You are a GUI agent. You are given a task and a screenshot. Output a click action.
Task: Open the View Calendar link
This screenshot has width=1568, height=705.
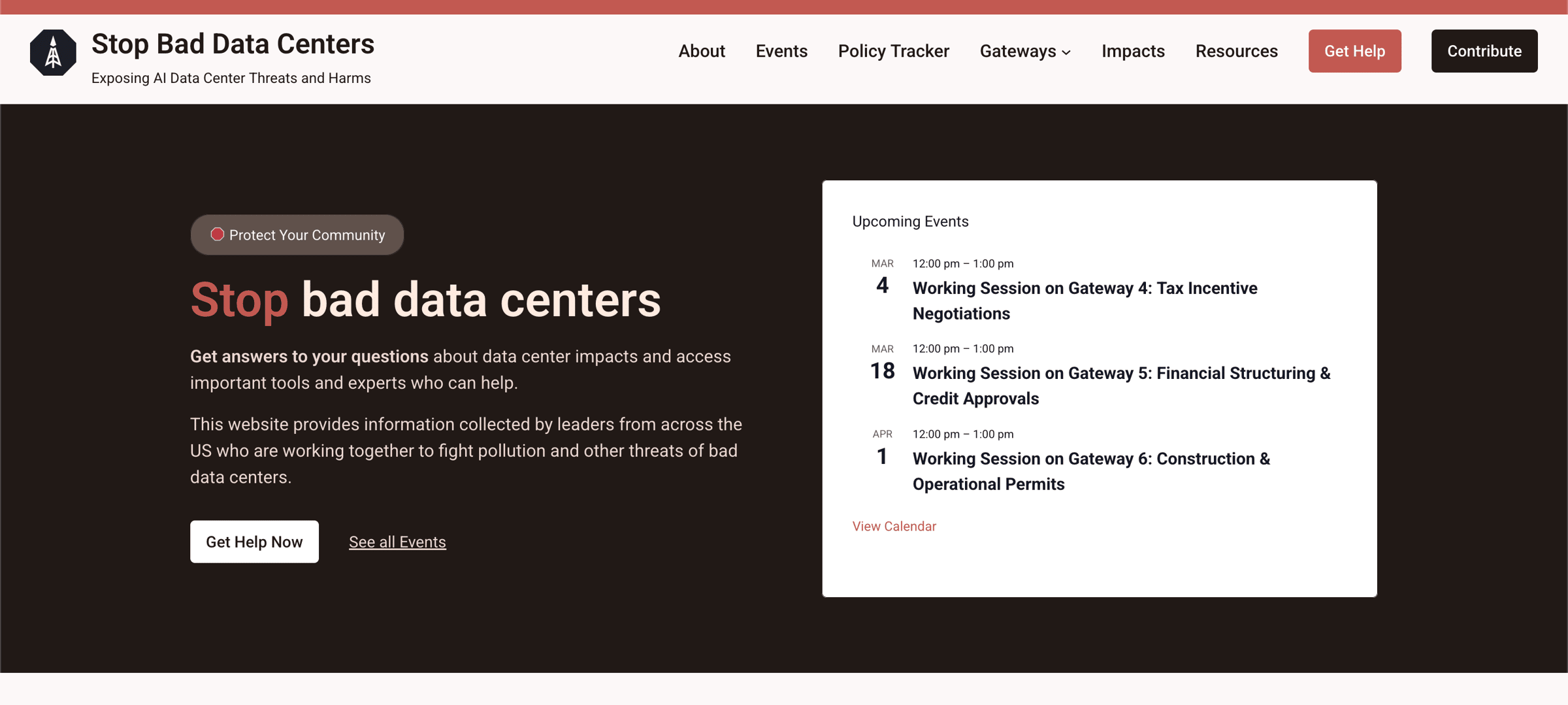click(894, 526)
